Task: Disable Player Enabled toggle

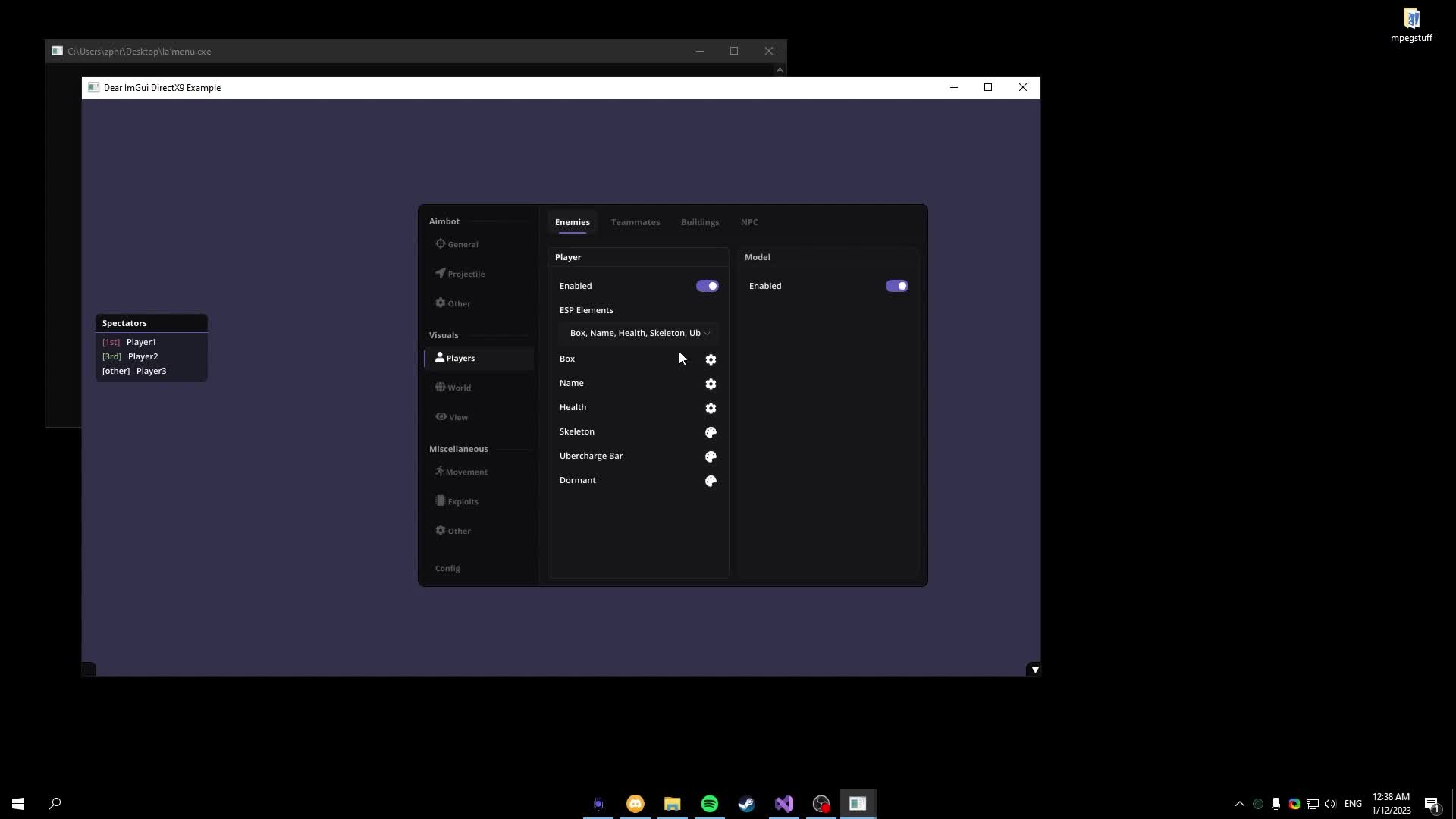Action: [707, 286]
